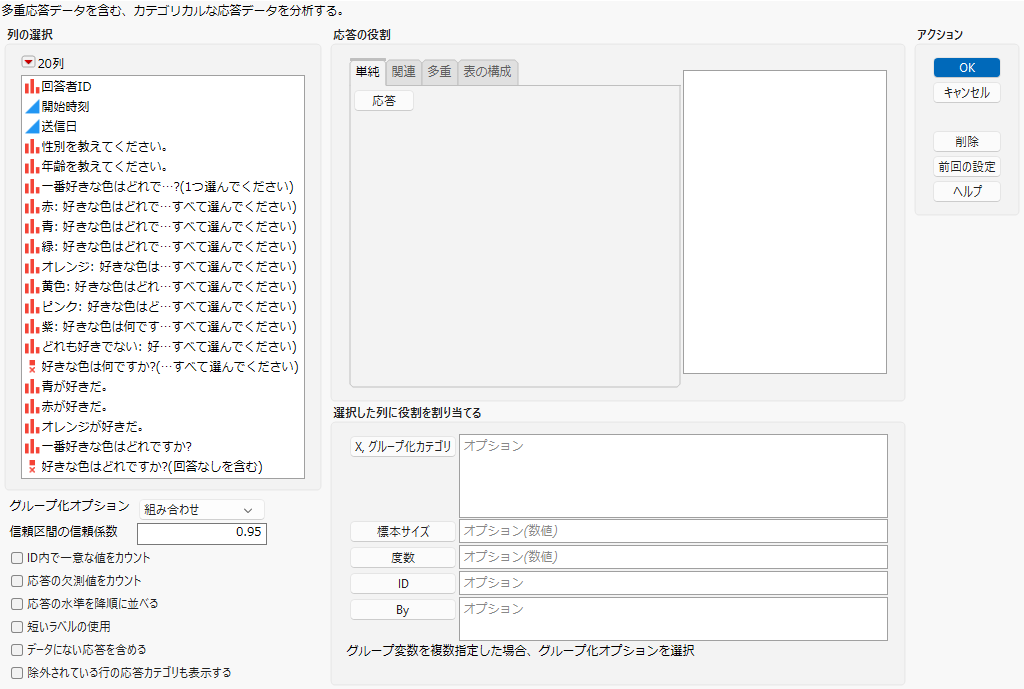This screenshot has height=689, width=1024.
Task: Click the By オプション box
Action: 673,619
